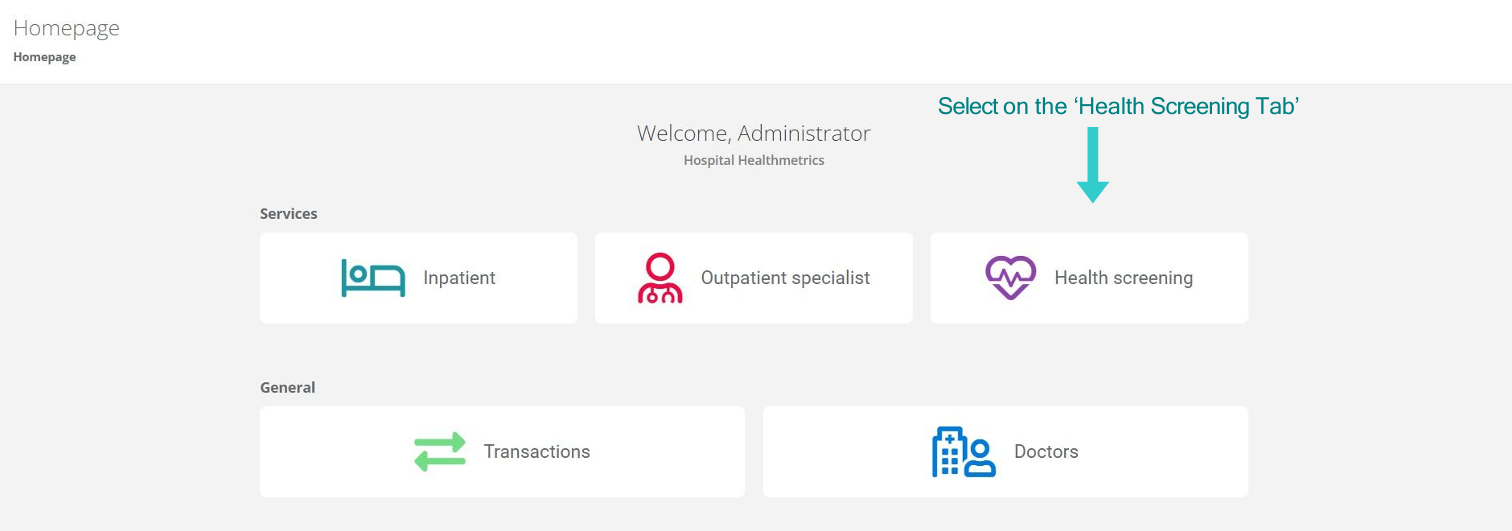Click the teal down arrow annotation
Image resolution: width=1512 pixels, height=531 pixels.
(x=1092, y=165)
